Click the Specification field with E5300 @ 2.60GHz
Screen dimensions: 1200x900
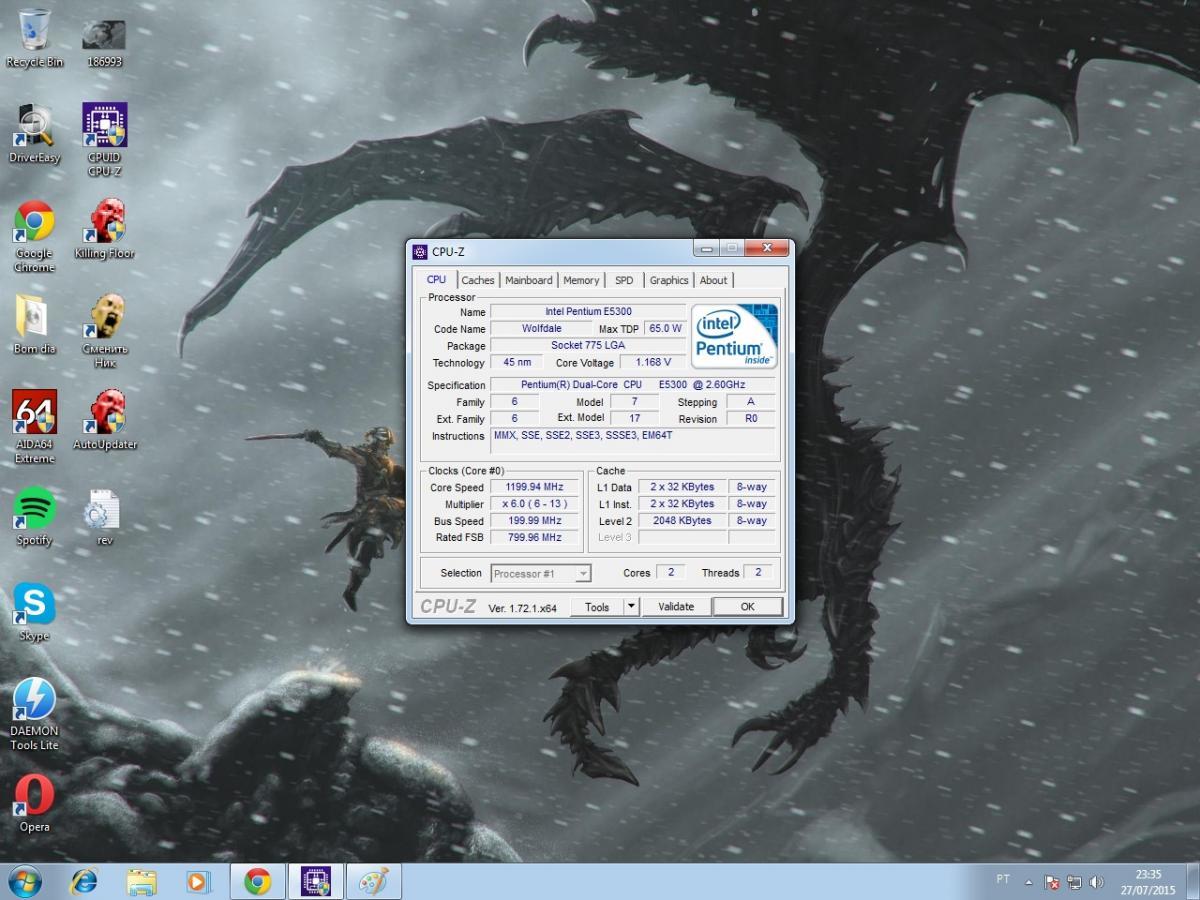[633, 385]
